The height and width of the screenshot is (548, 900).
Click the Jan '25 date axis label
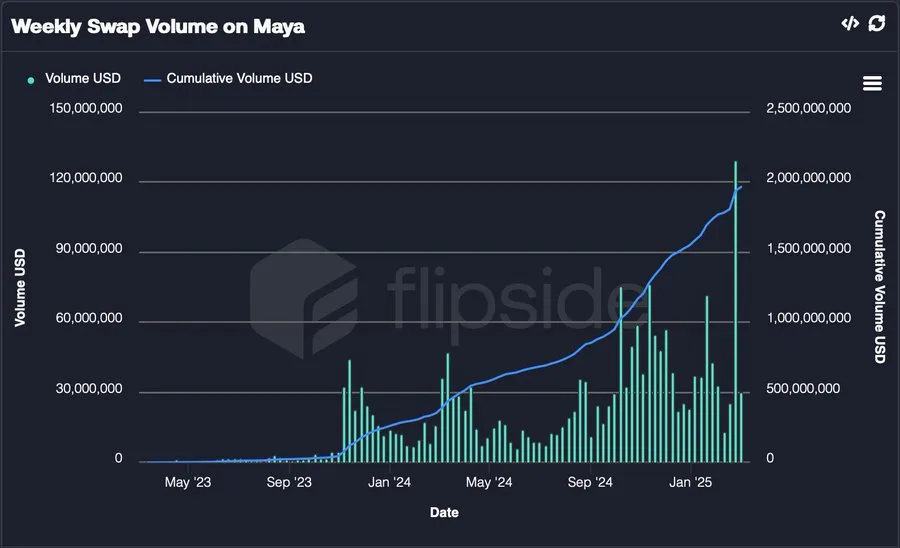point(690,482)
